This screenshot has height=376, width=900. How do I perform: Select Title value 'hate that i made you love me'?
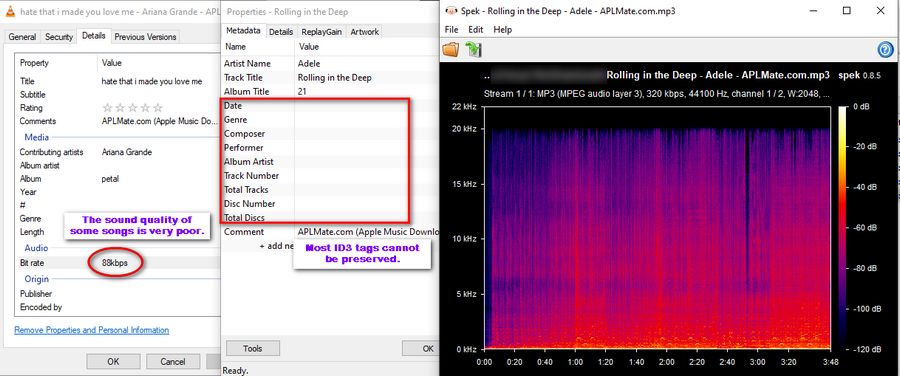[x=152, y=82]
